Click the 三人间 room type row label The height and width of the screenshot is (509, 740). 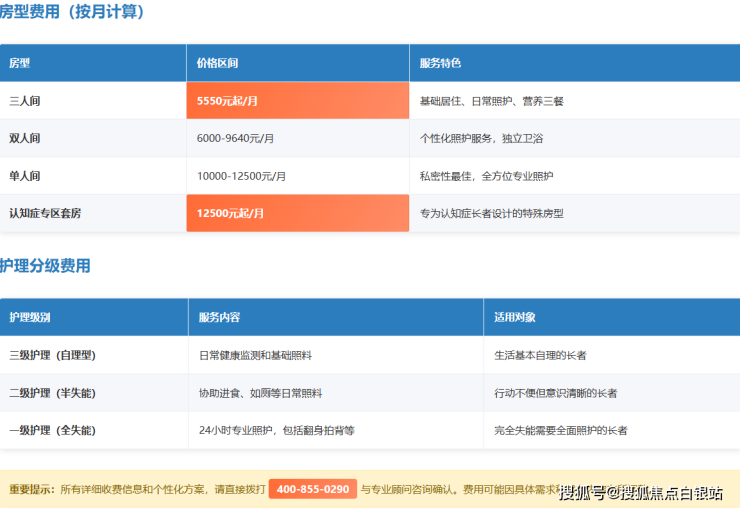pos(24,101)
